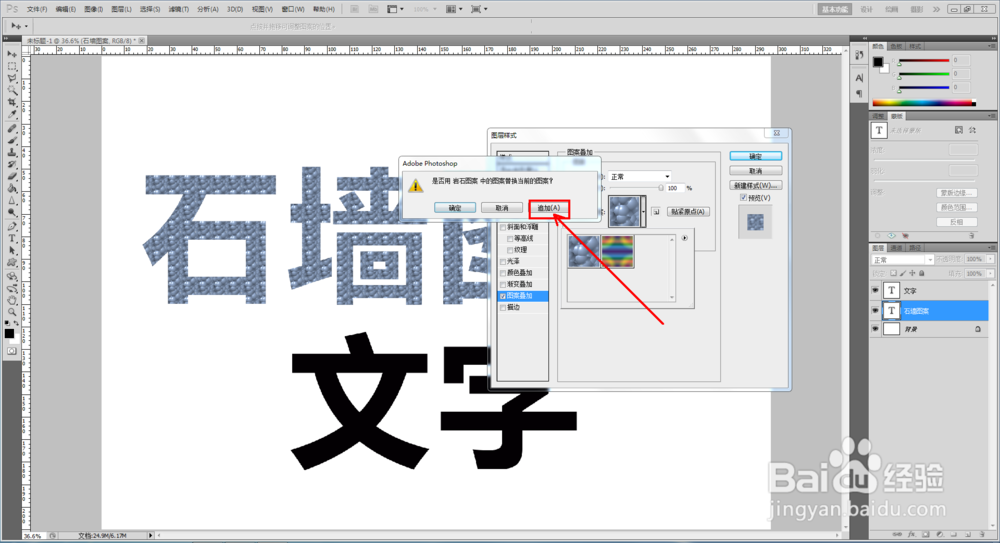Select the Clone Stamp tool

point(11,152)
